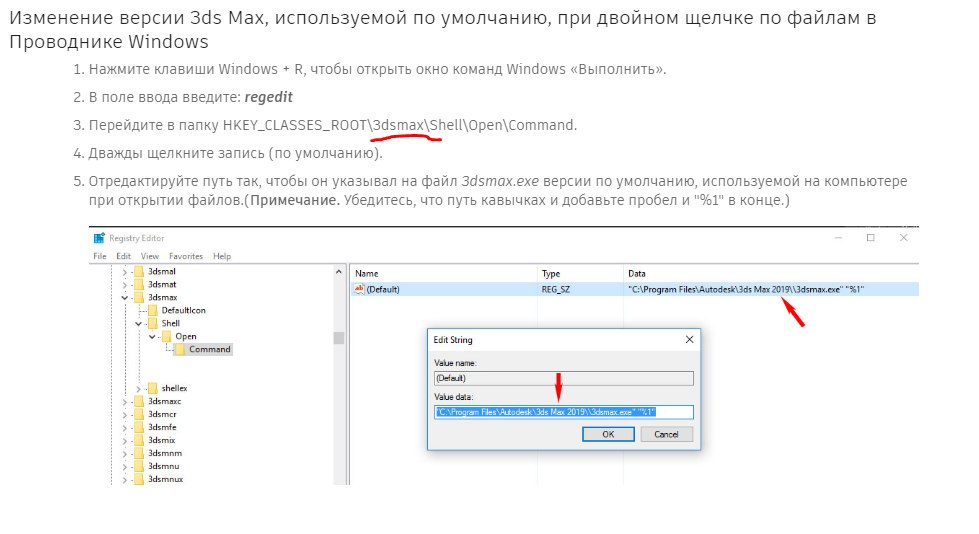Open the Help menu

pos(222,256)
